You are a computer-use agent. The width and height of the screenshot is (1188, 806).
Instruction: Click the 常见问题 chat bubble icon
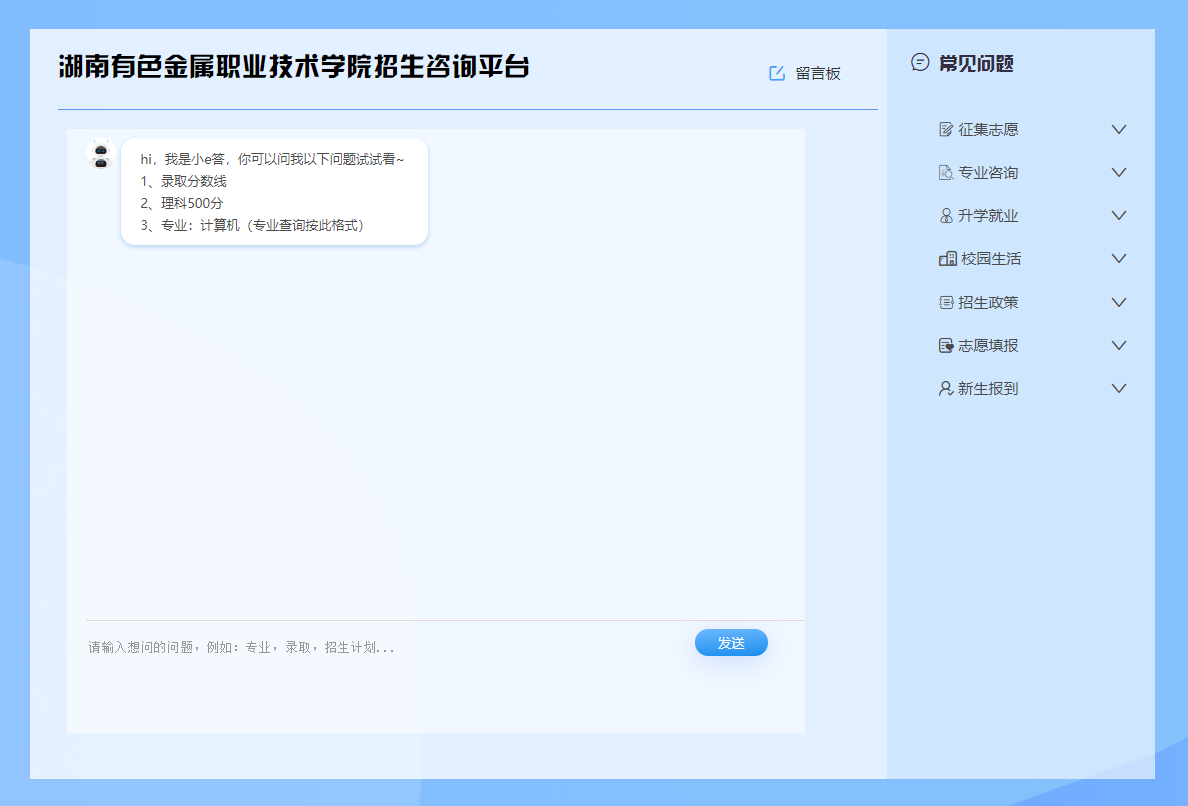(920, 63)
